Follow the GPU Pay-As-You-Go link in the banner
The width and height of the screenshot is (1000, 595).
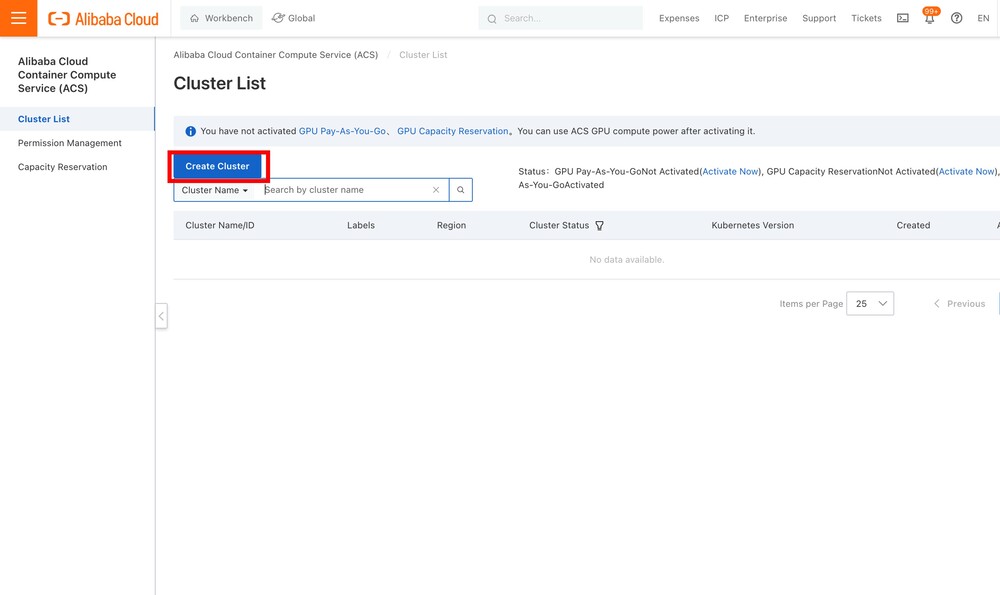point(342,131)
